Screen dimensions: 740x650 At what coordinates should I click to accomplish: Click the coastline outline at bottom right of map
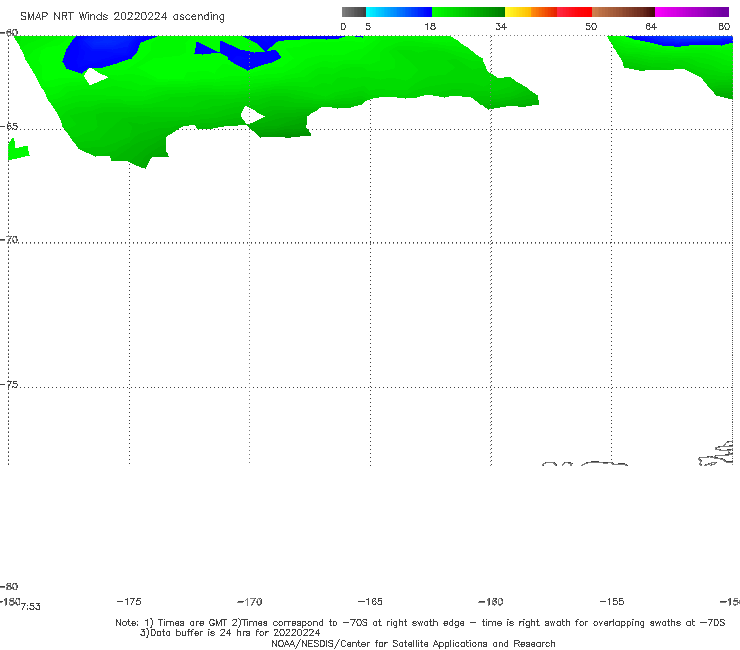[716, 454]
